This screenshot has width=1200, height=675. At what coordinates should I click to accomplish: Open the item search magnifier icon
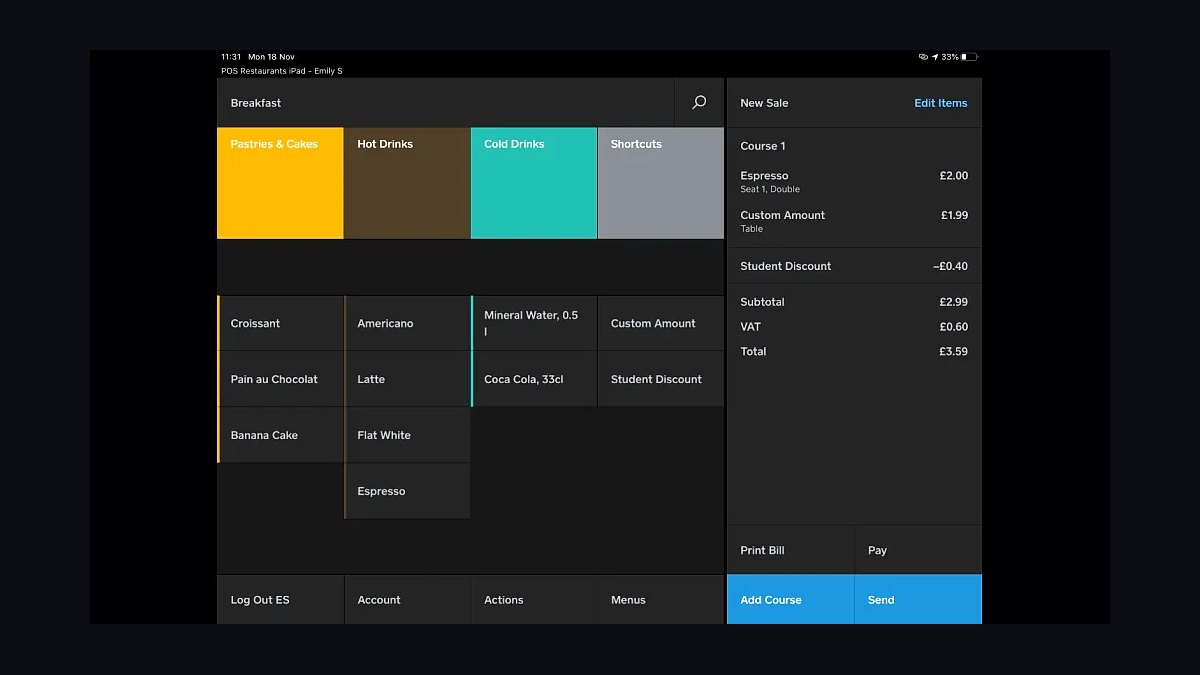pos(699,102)
